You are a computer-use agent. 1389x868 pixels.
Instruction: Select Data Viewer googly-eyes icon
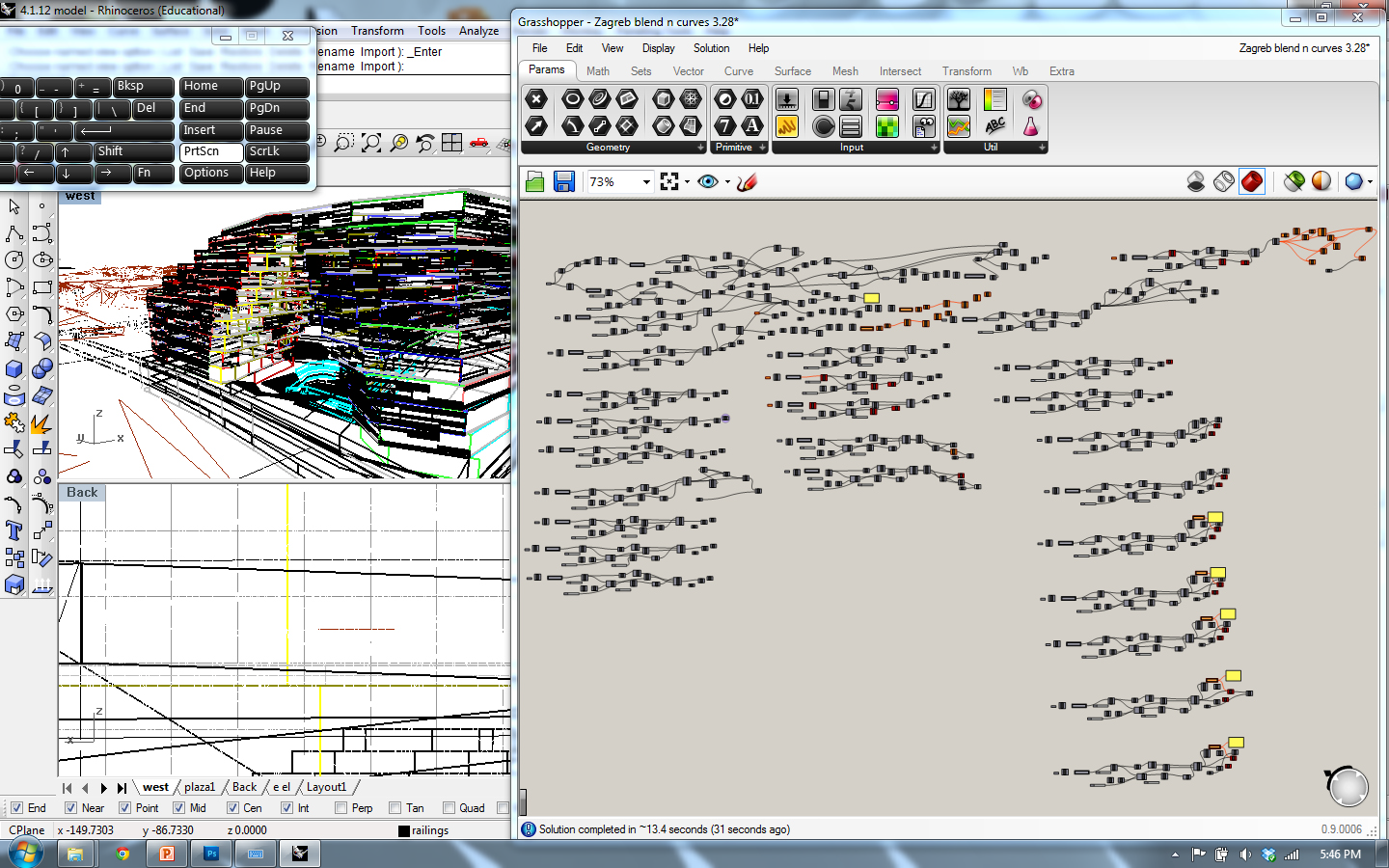(x=924, y=126)
